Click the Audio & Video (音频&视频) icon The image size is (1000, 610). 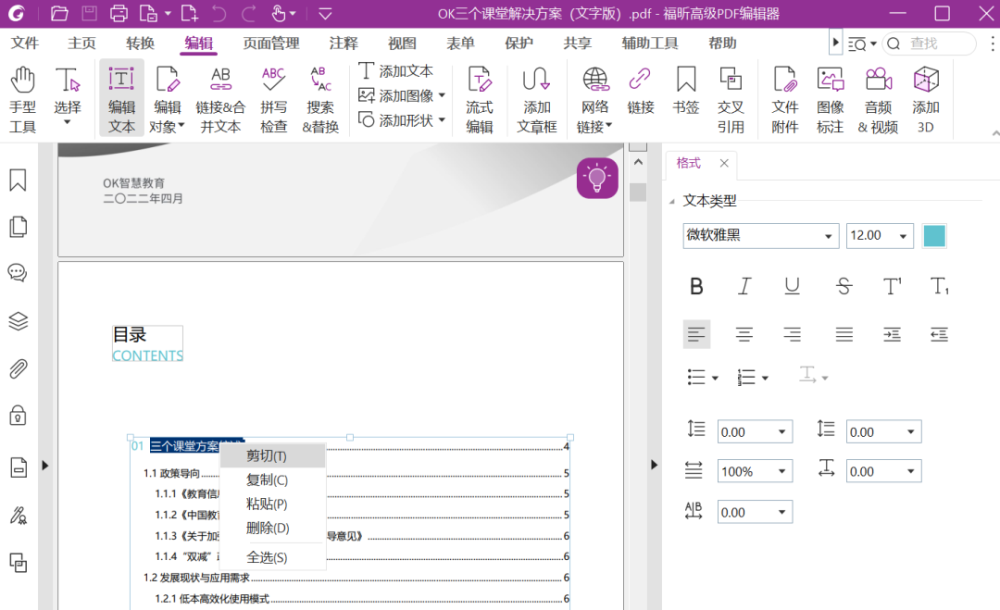878,99
